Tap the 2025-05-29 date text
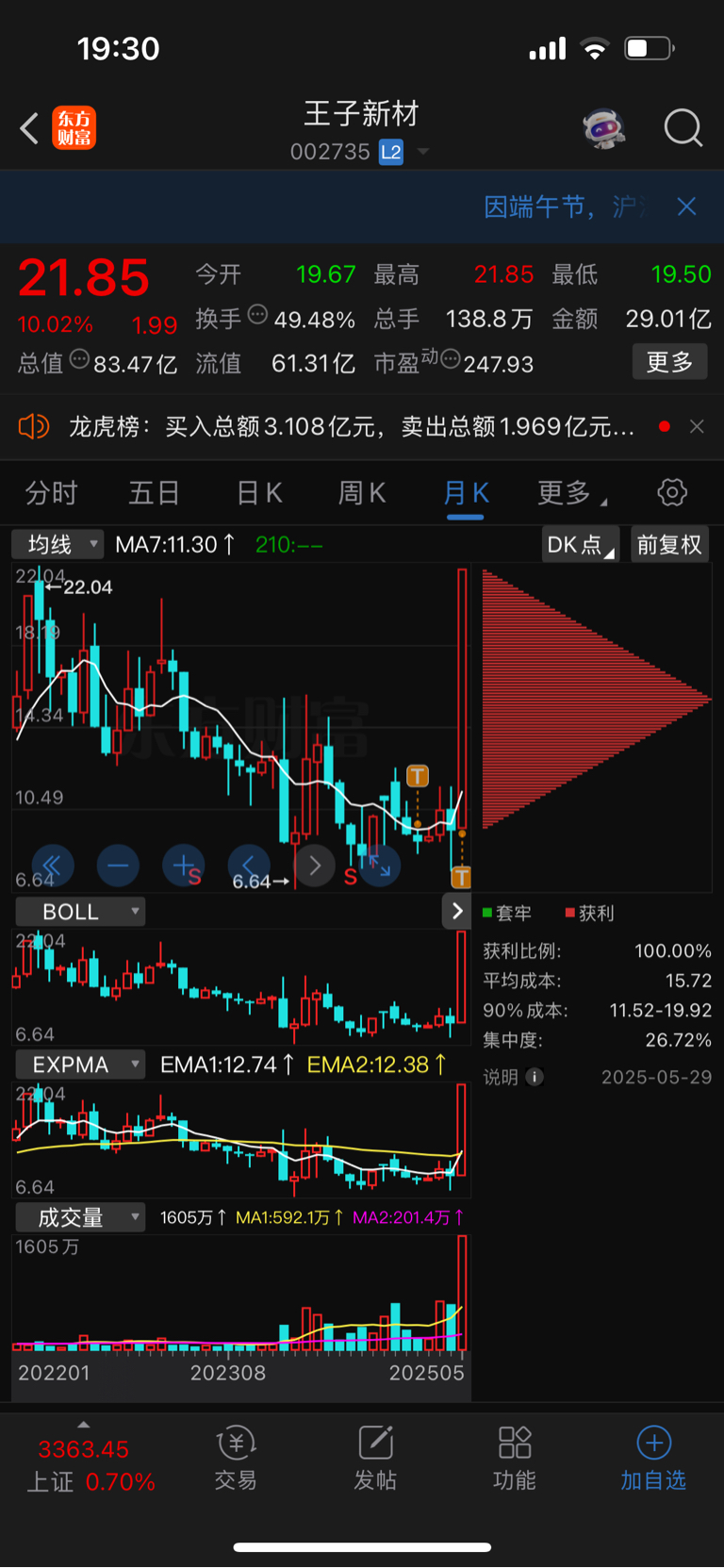Image resolution: width=724 pixels, height=1568 pixels. [657, 1077]
